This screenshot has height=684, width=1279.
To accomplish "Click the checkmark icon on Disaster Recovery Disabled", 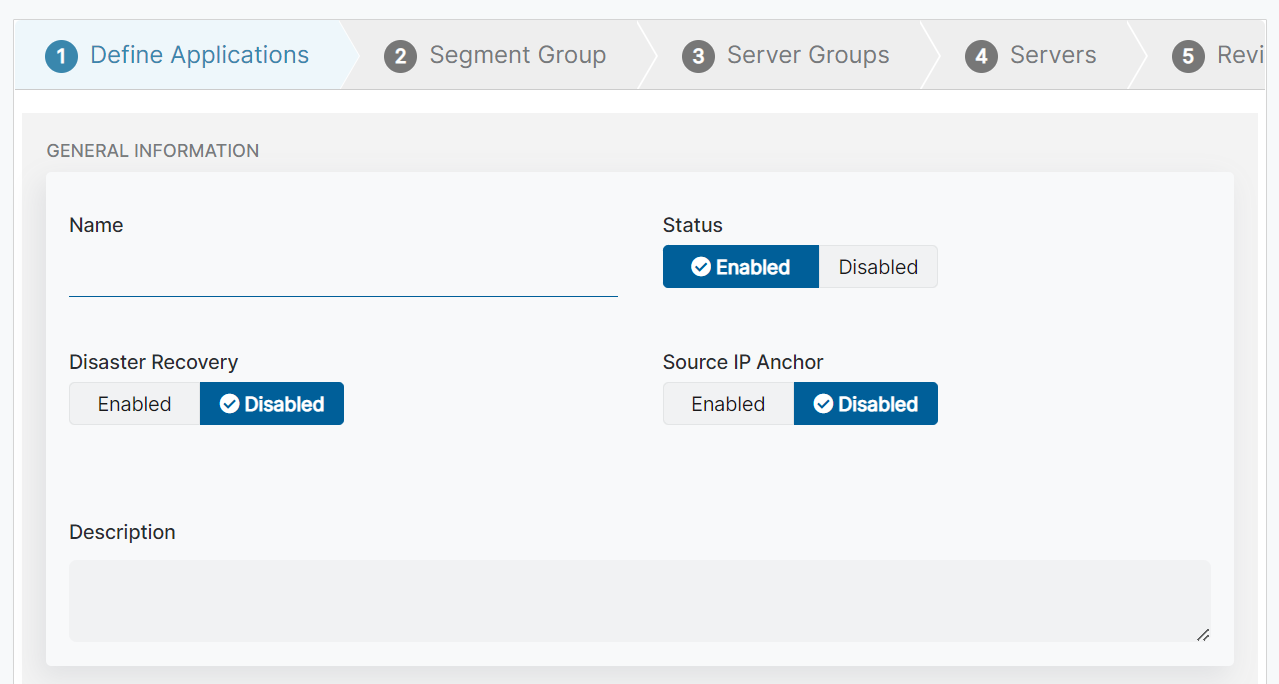I will [x=231, y=403].
